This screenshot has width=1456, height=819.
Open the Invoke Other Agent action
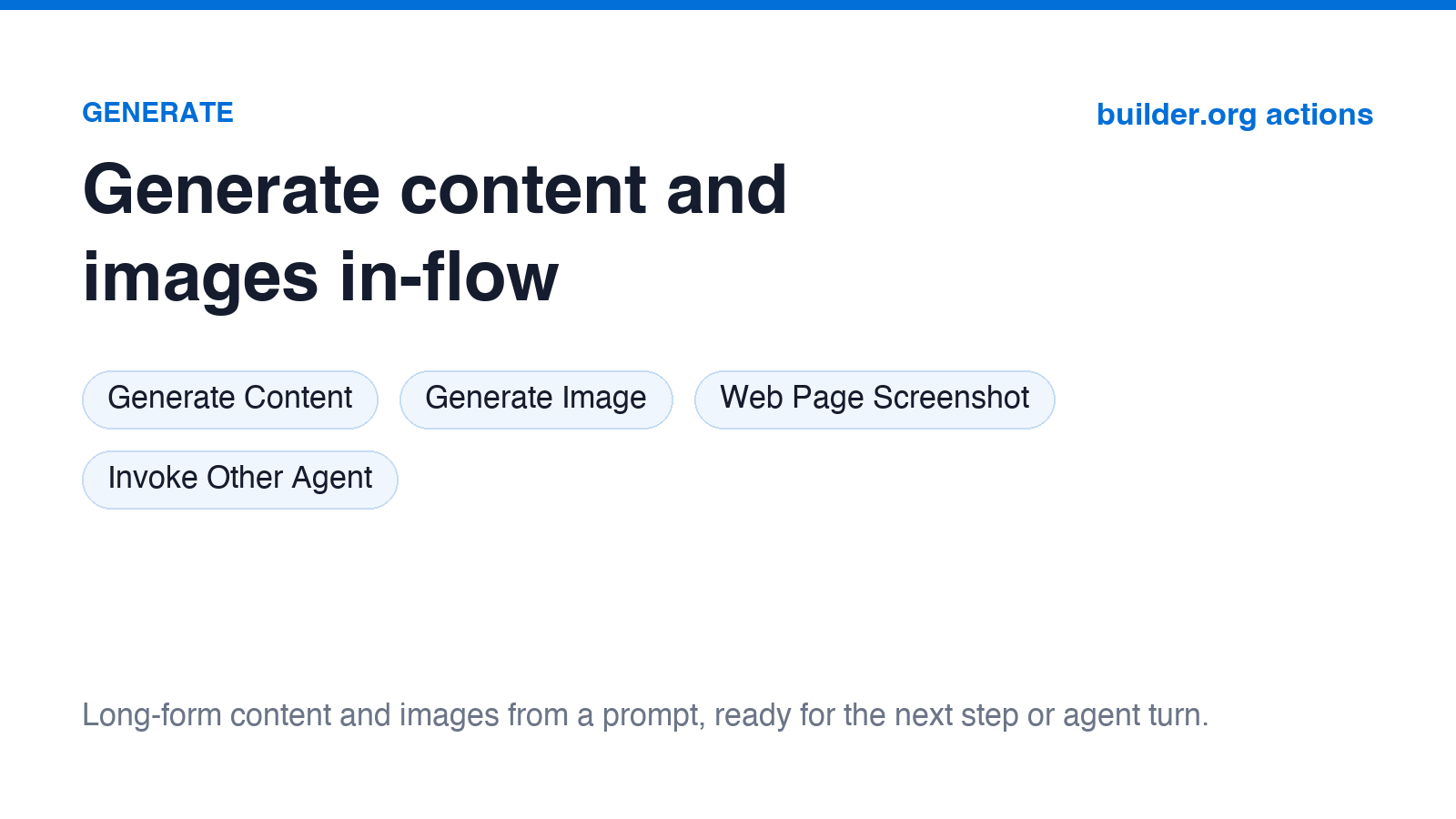coord(240,480)
